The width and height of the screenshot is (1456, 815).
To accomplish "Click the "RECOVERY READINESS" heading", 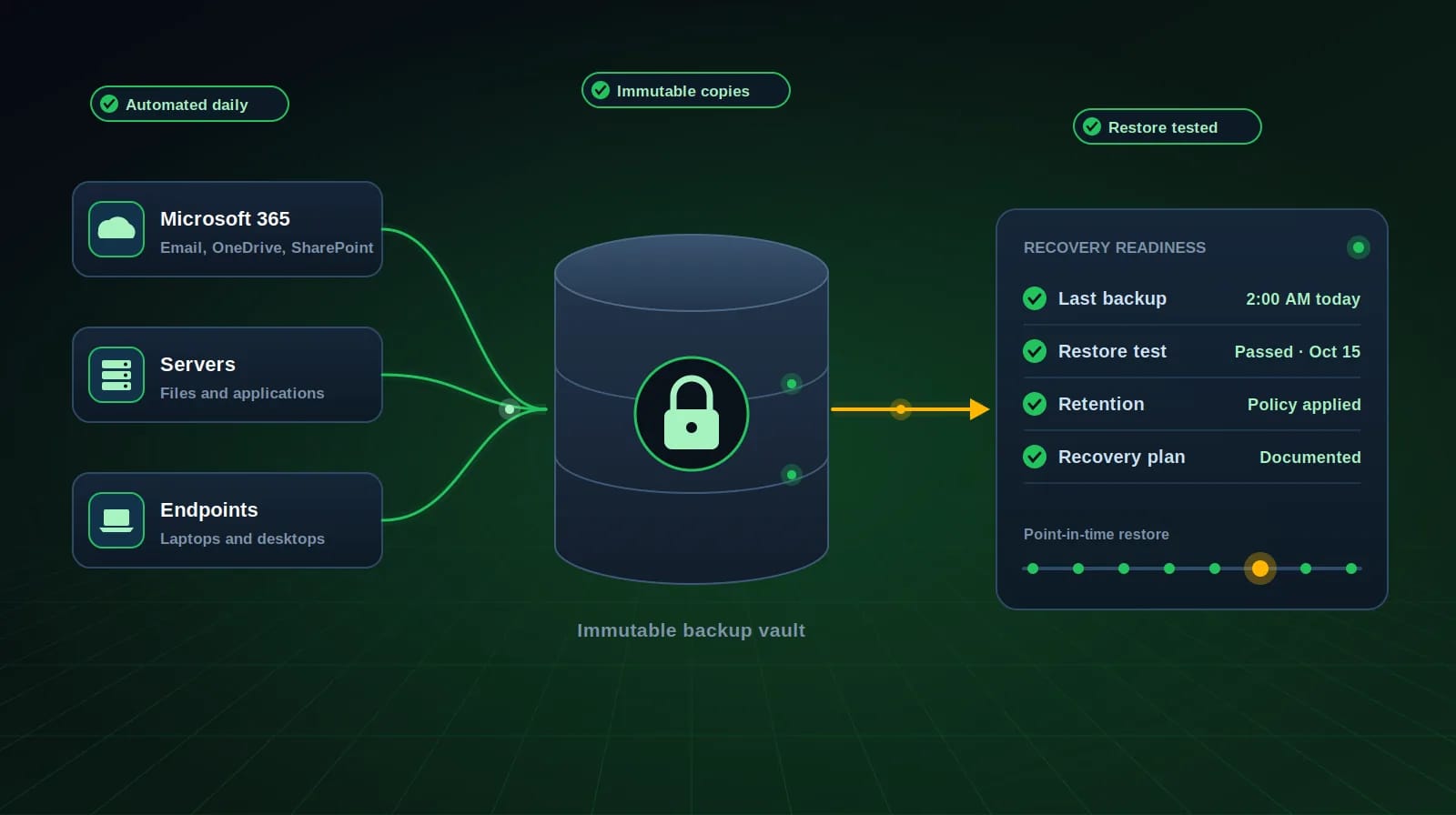I will pos(1115,247).
